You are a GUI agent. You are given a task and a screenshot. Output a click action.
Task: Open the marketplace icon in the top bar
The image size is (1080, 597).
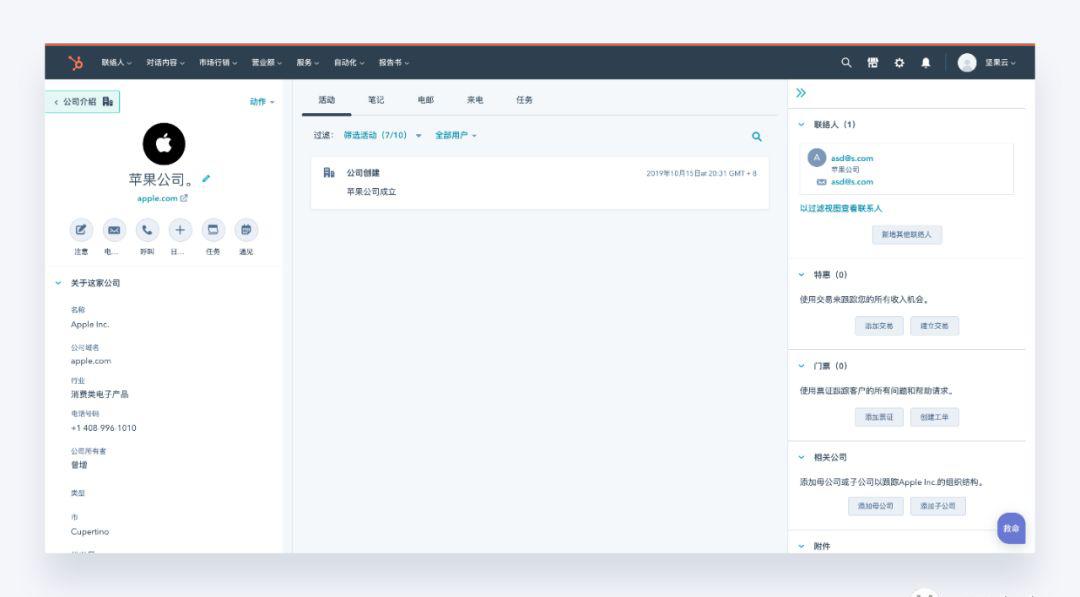click(873, 63)
